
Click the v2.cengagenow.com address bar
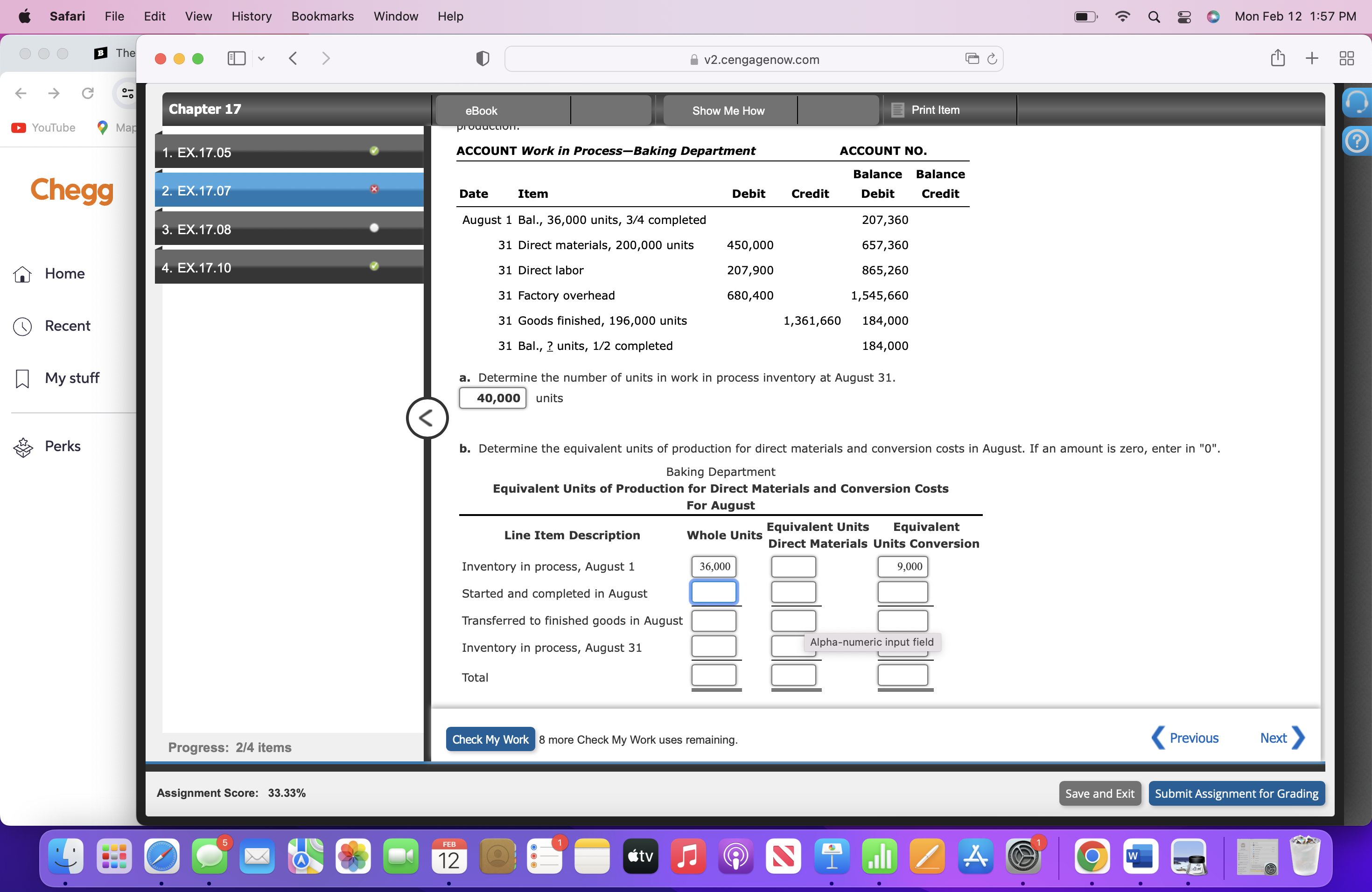click(x=754, y=59)
